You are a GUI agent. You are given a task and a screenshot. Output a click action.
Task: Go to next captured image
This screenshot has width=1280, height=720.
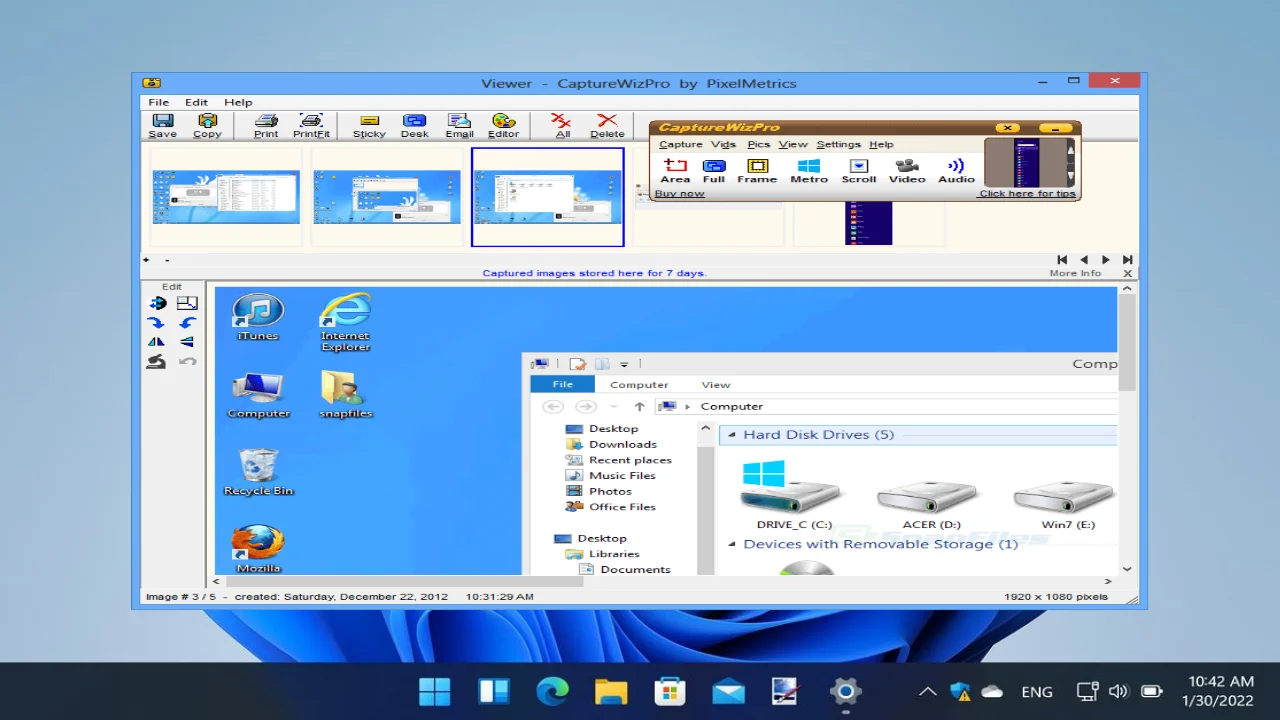pyautogui.click(x=1105, y=260)
